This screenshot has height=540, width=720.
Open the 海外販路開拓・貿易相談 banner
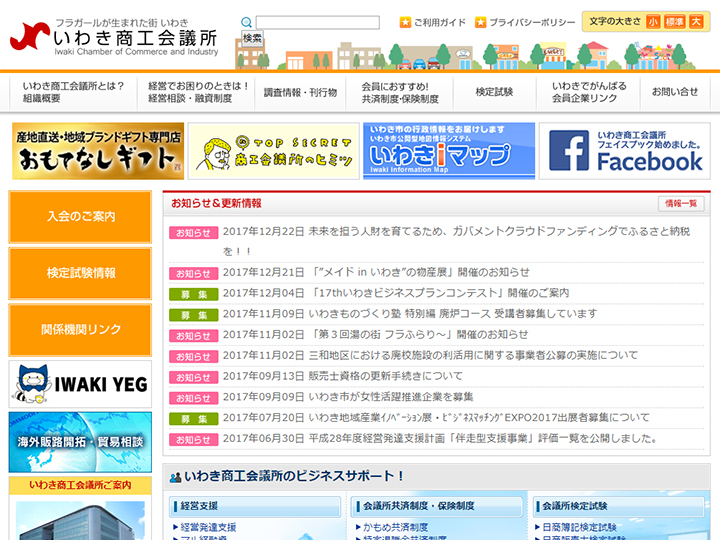tap(80, 441)
